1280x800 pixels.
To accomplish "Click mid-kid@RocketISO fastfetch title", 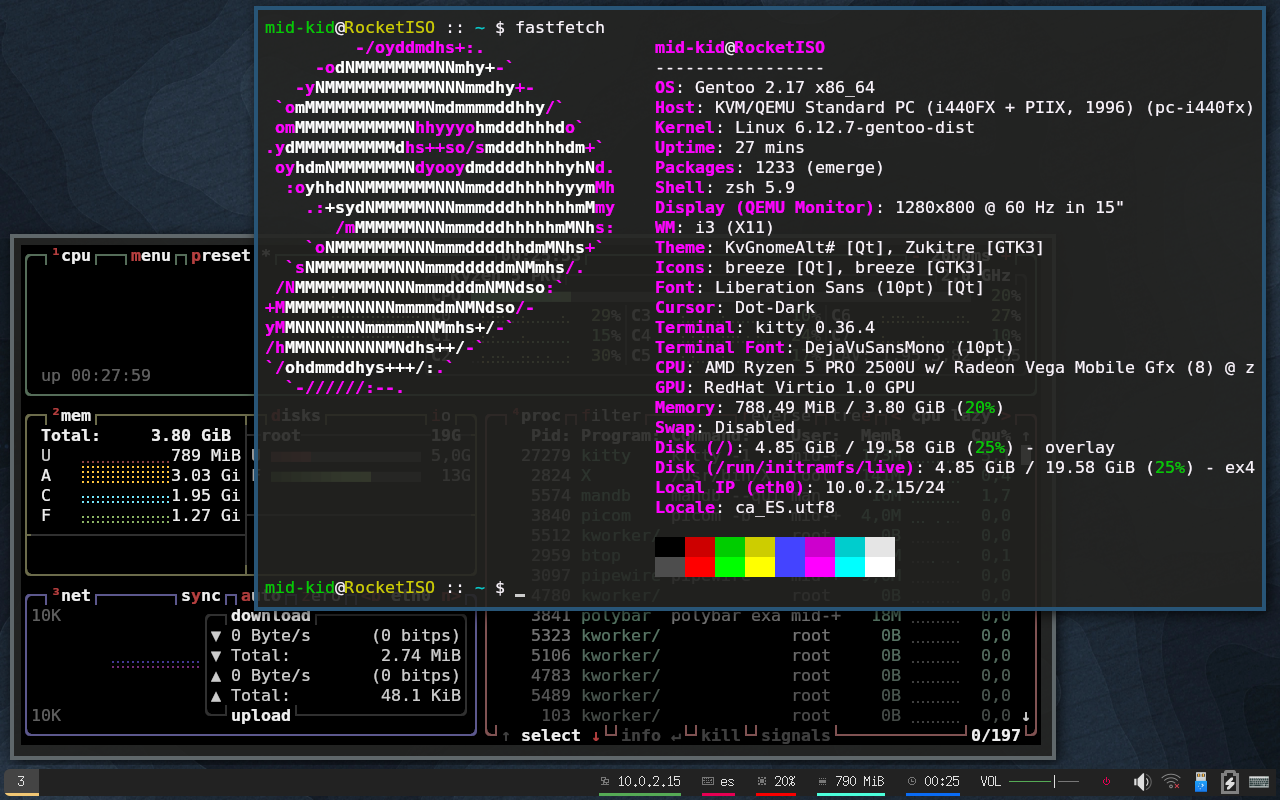I will 740,47.
